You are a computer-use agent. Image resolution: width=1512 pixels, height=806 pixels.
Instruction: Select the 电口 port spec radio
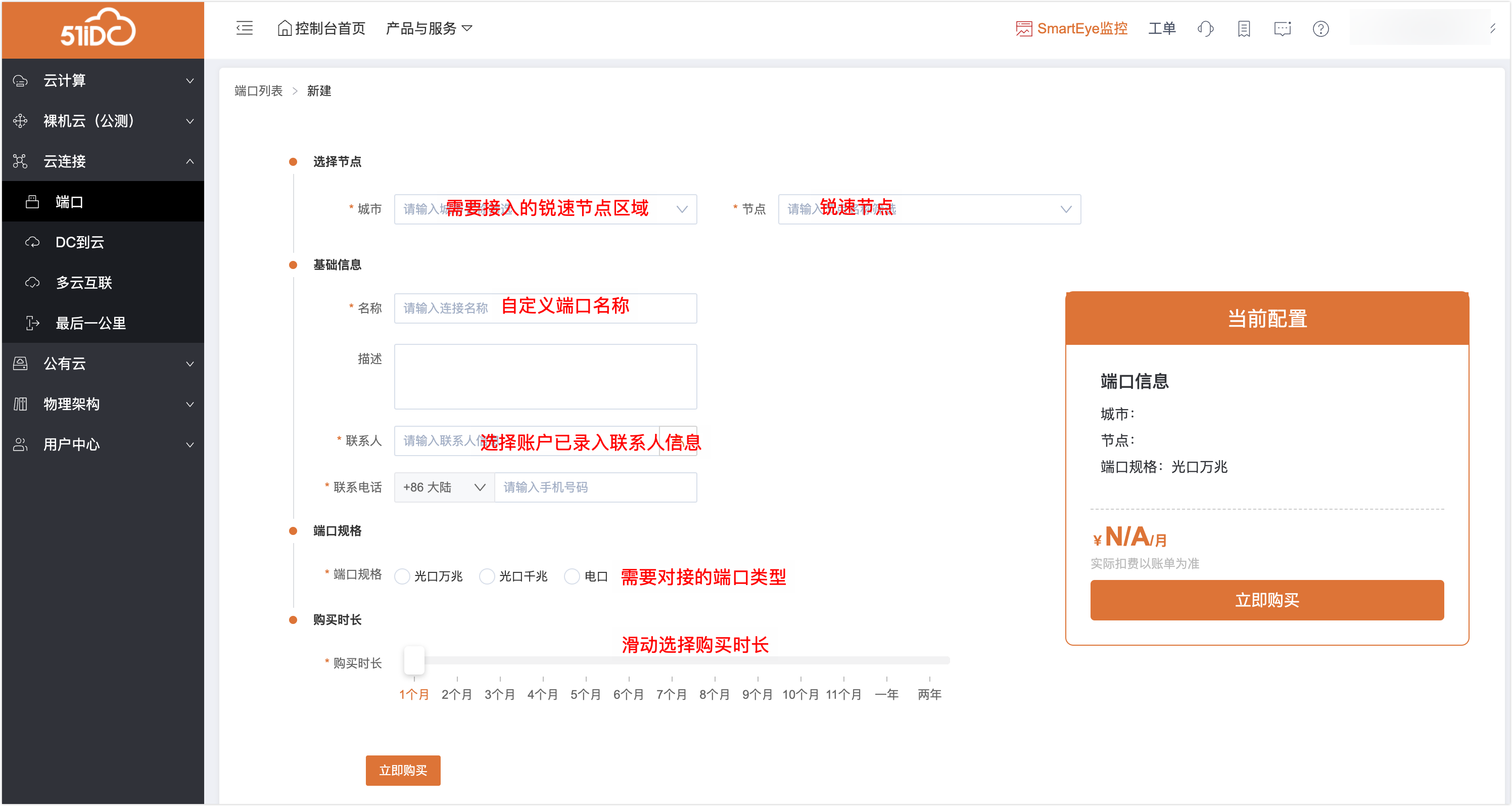[572, 576]
